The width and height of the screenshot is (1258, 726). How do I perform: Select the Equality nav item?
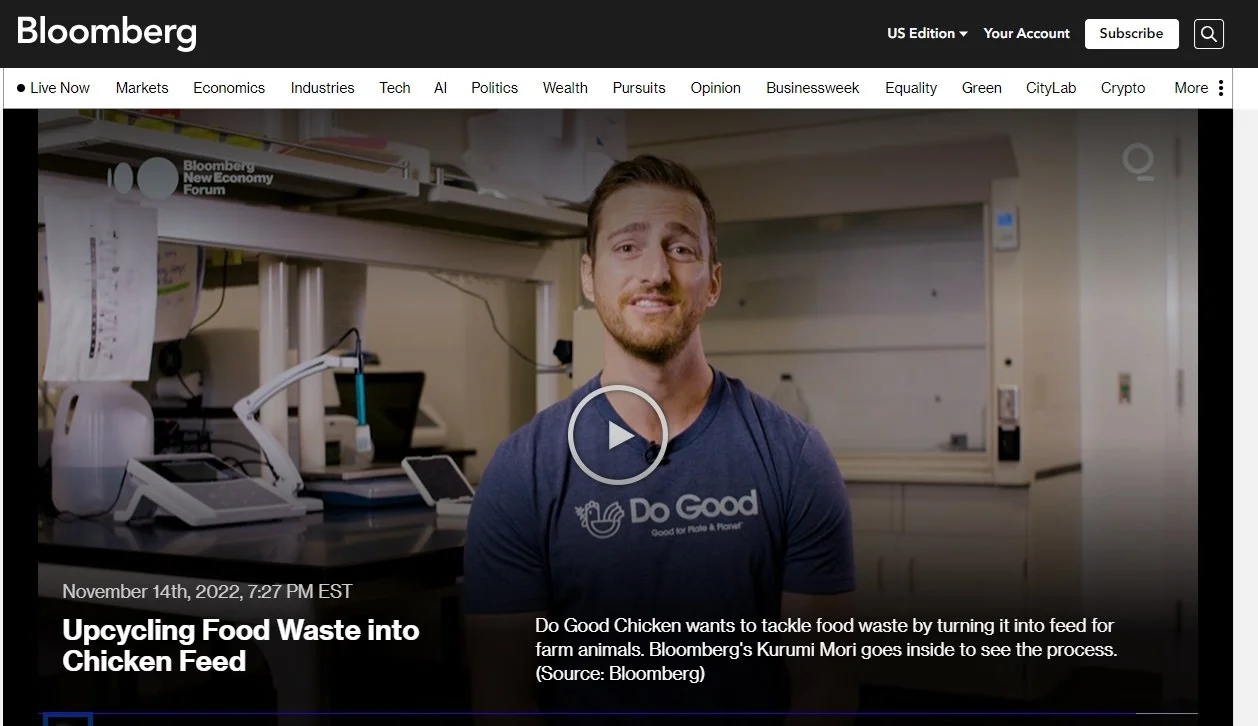tap(911, 88)
